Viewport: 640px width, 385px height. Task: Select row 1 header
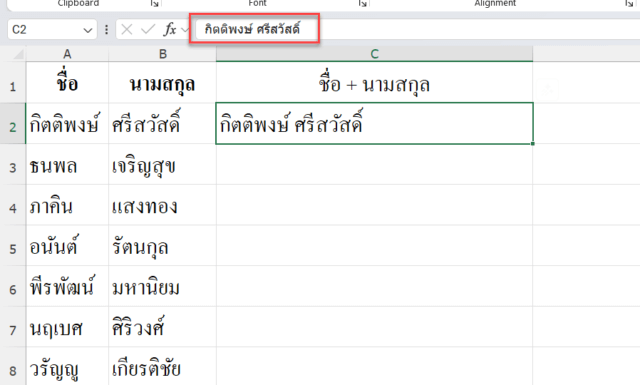pos(13,82)
